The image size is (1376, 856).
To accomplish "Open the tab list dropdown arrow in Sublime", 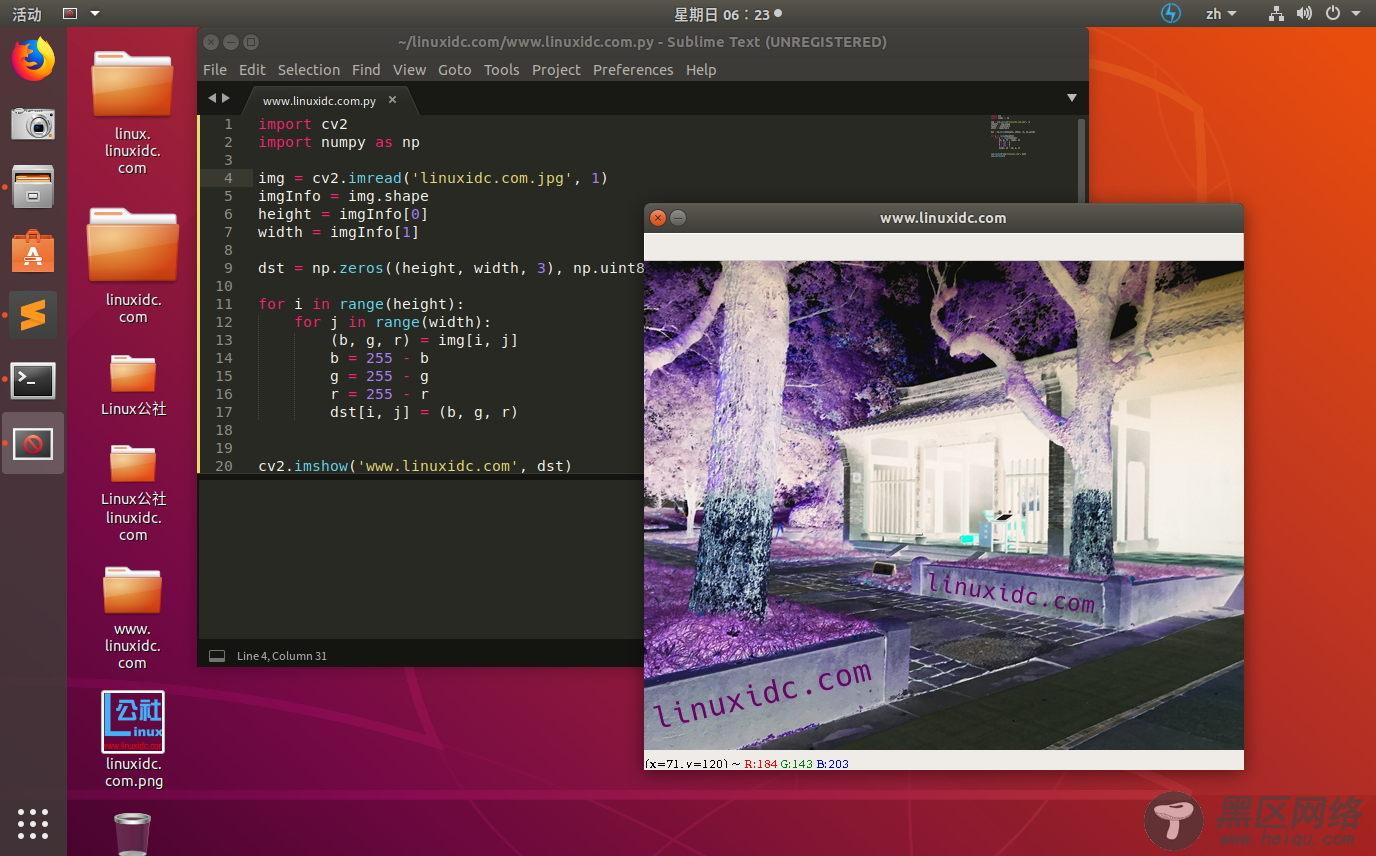I will 1072,98.
